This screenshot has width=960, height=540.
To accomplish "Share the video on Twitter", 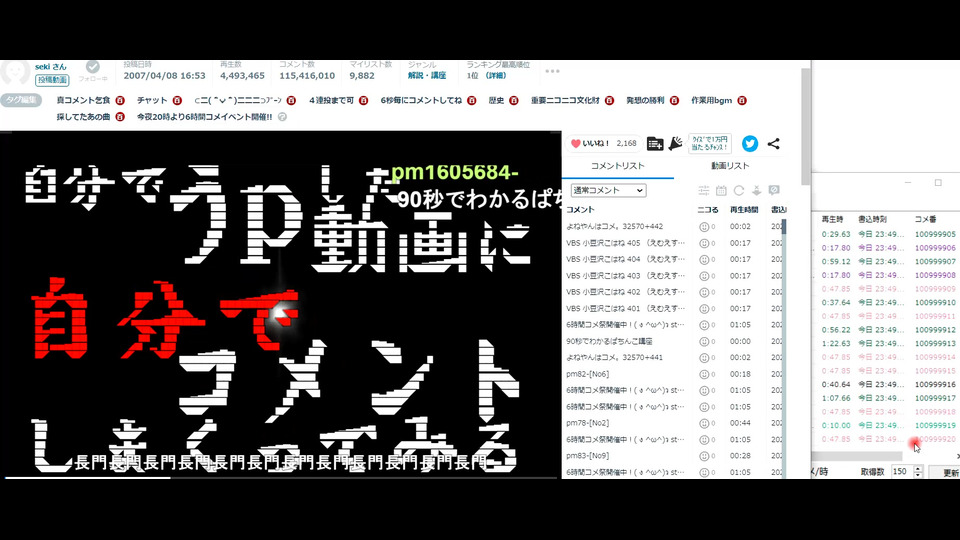I will tap(749, 144).
